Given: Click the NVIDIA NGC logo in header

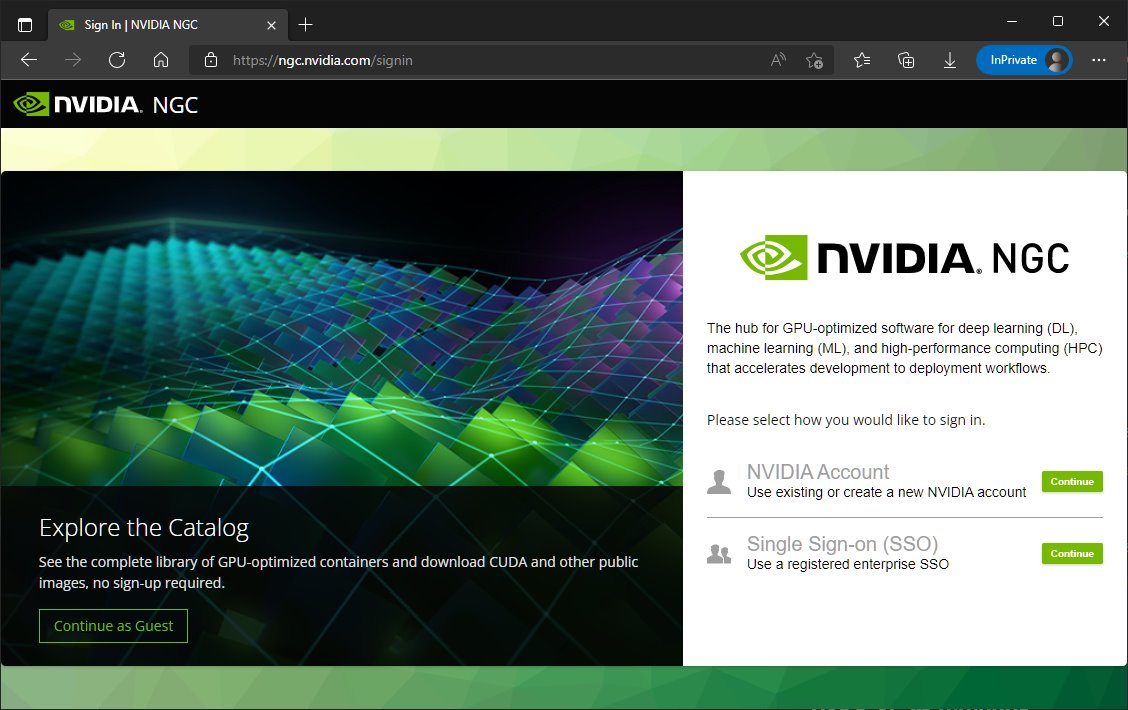Looking at the screenshot, I should pos(105,104).
